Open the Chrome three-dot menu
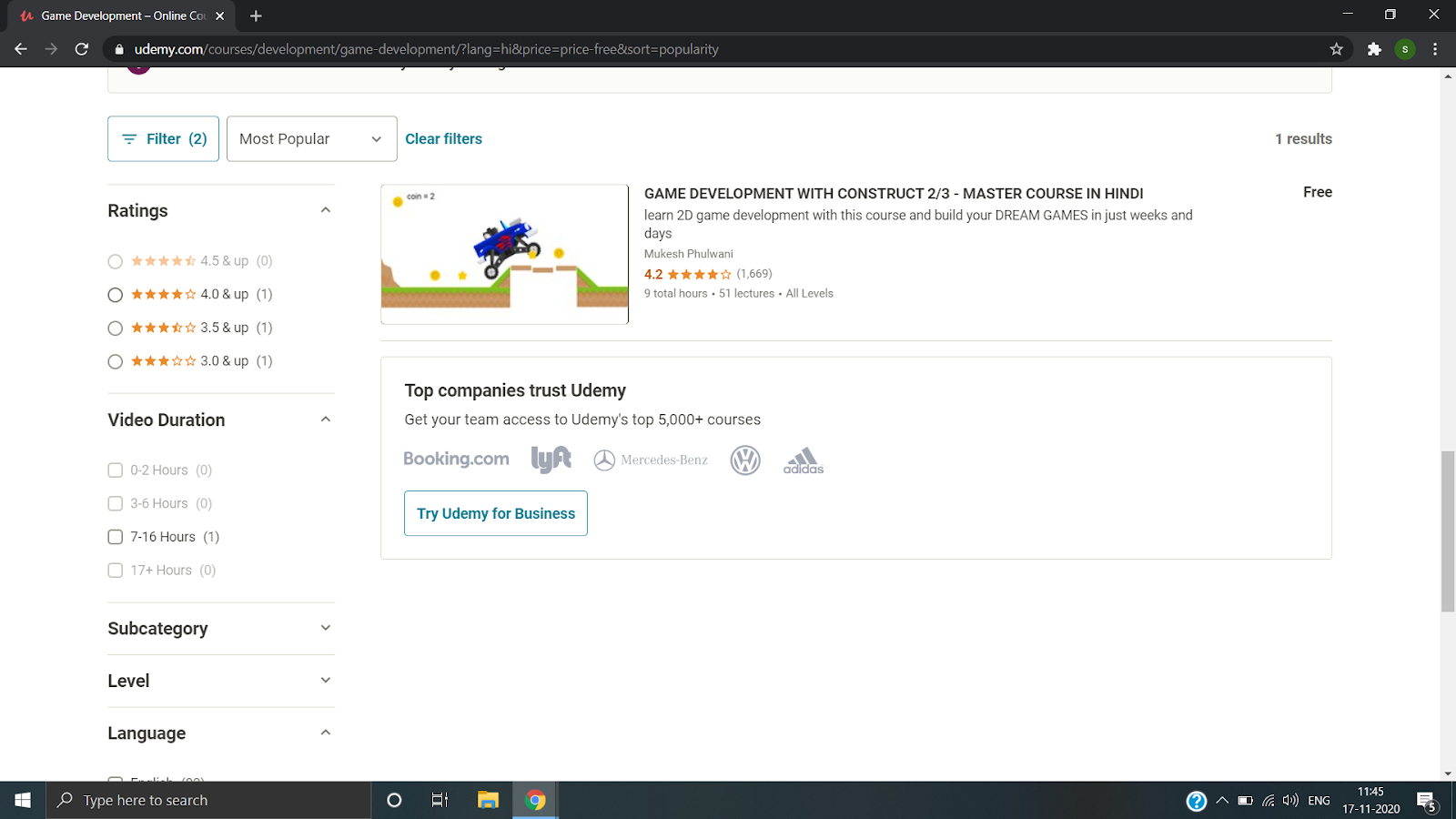1456x819 pixels. [x=1435, y=49]
